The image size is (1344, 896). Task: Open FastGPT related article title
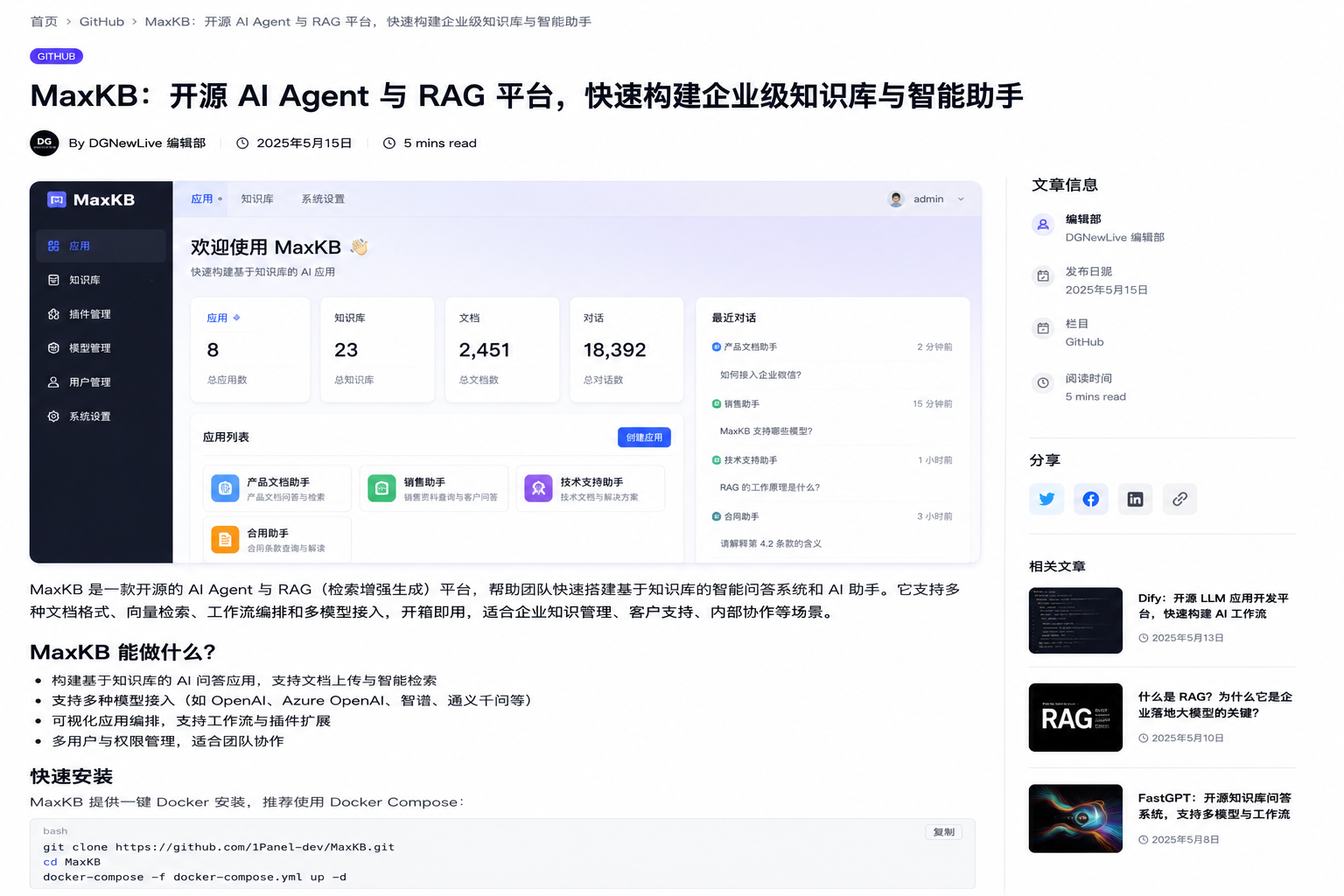(1214, 806)
